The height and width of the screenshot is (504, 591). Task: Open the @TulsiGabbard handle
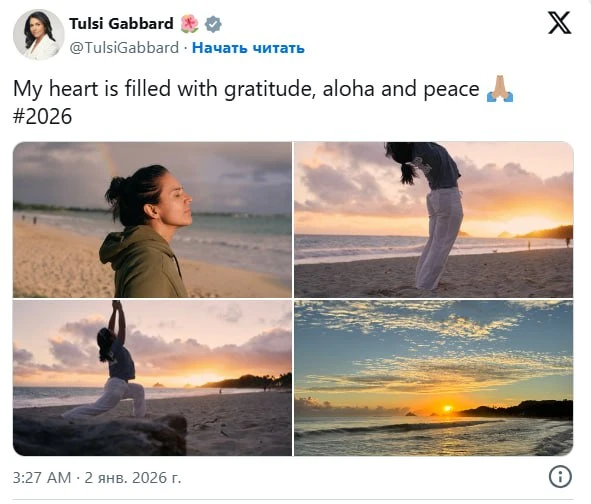click(x=124, y=48)
